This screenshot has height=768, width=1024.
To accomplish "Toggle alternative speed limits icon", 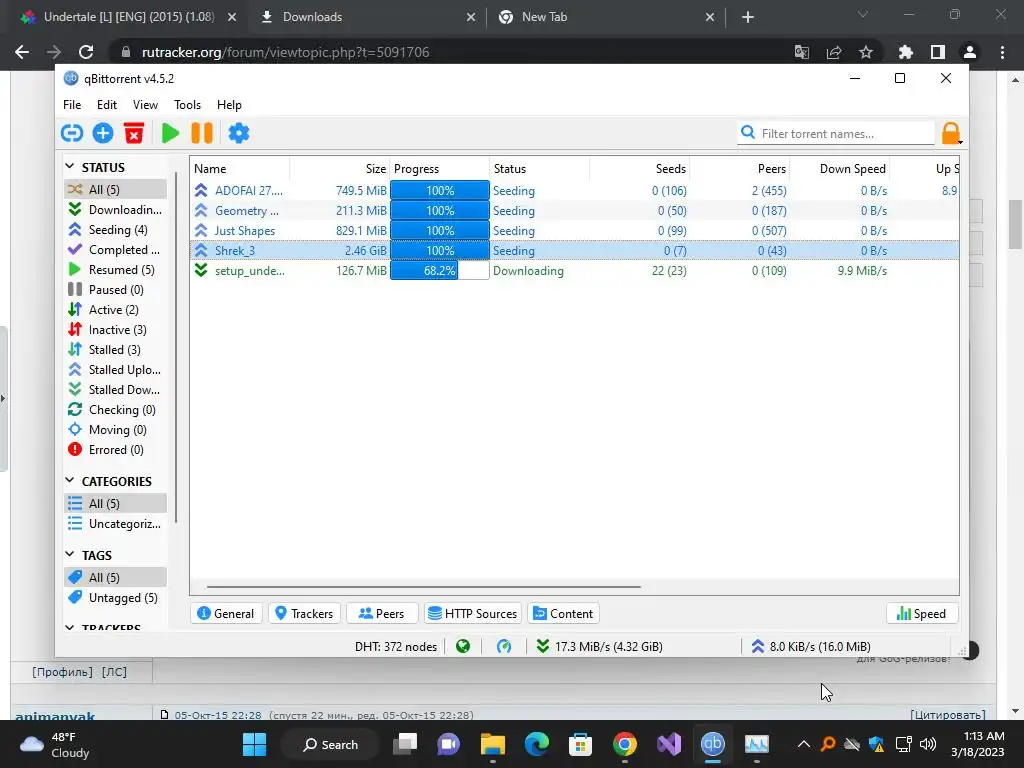I will tap(504, 647).
